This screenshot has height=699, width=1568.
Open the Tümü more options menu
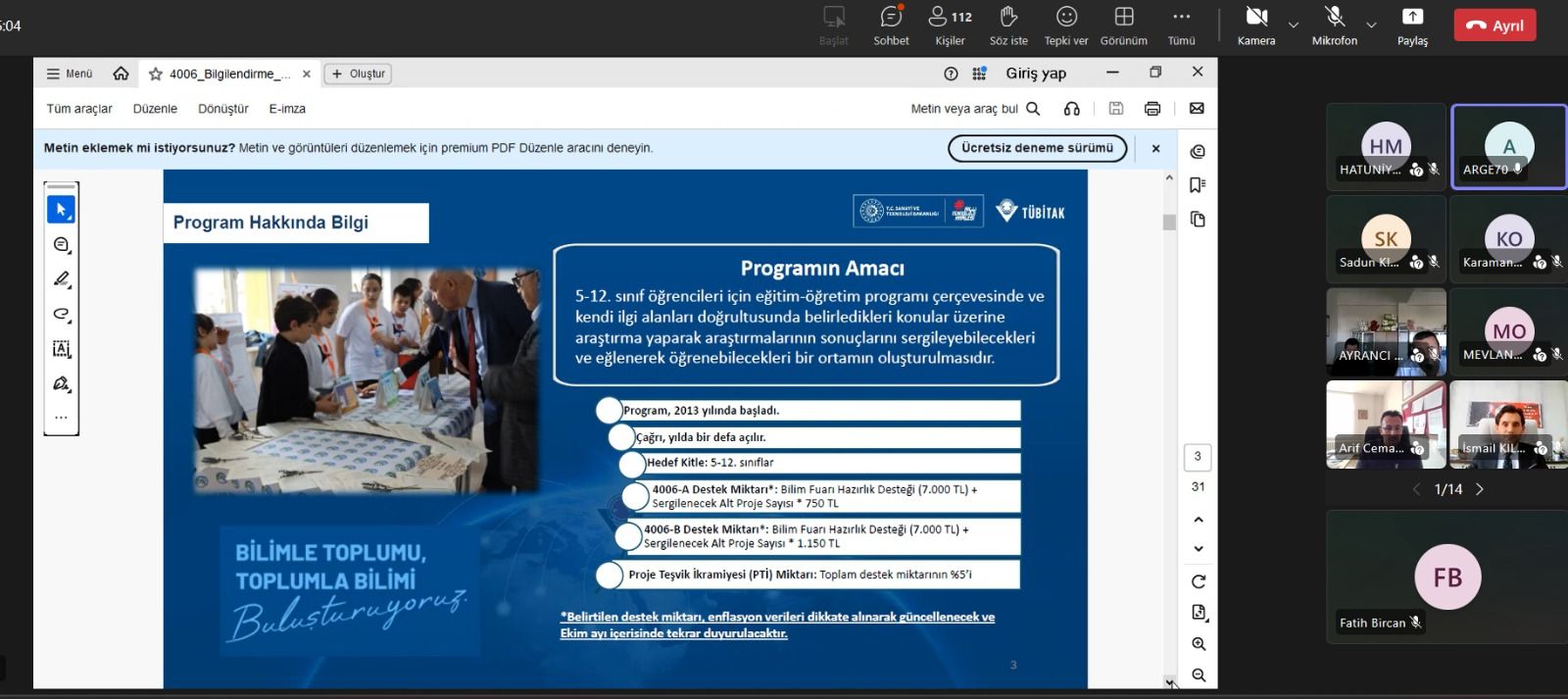(x=1182, y=25)
